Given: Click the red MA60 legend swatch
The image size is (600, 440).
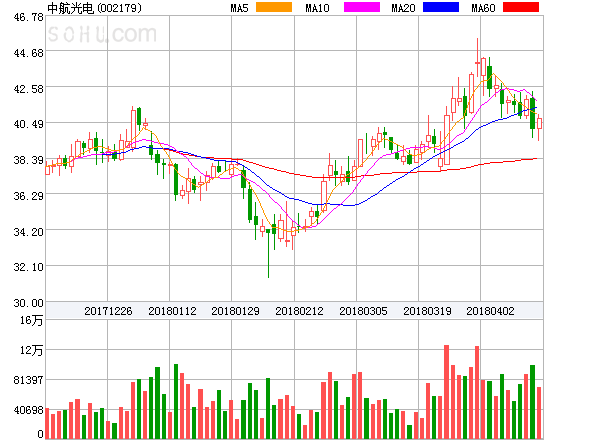Looking at the screenshot, I should (521, 8).
